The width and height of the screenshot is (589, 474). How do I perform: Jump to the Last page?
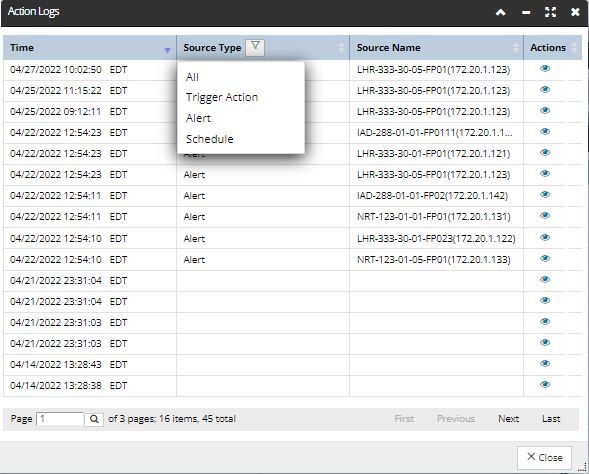tap(551, 419)
